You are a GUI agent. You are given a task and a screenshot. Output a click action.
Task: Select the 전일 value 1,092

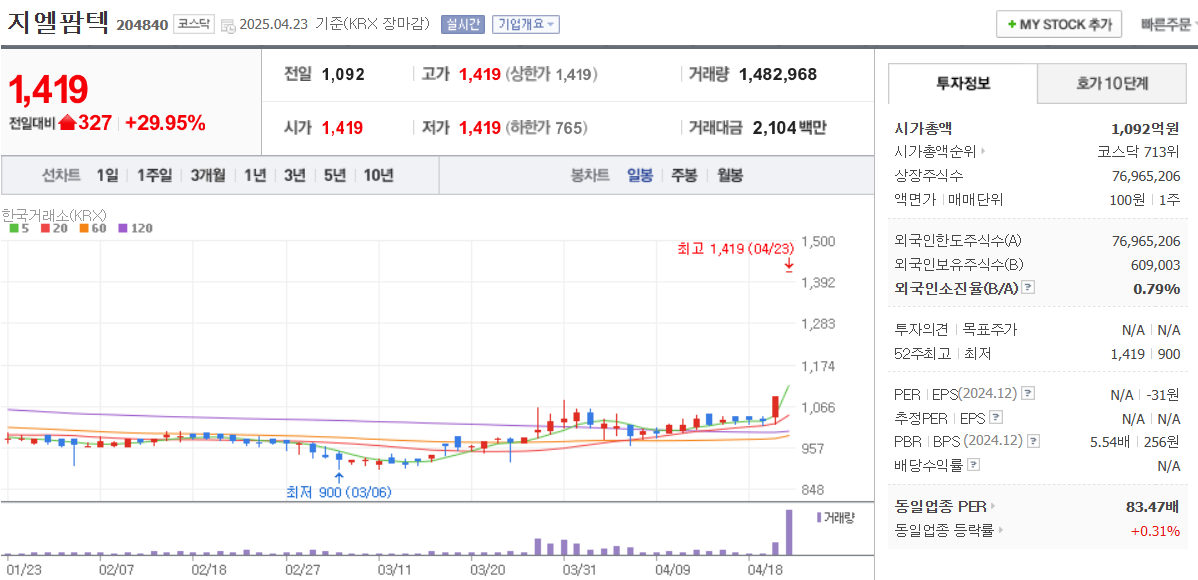click(x=343, y=75)
